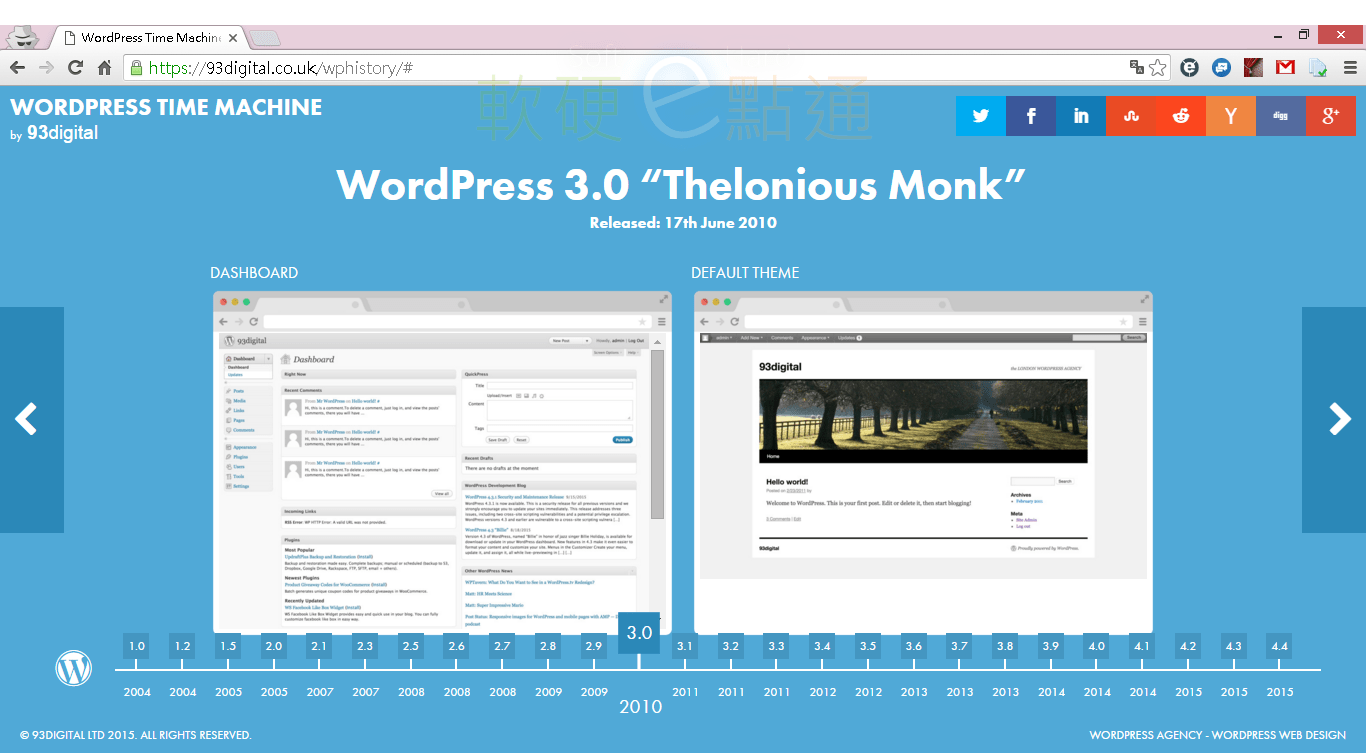Share the page on Twitter
The image size is (1366, 753).
click(x=981, y=116)
